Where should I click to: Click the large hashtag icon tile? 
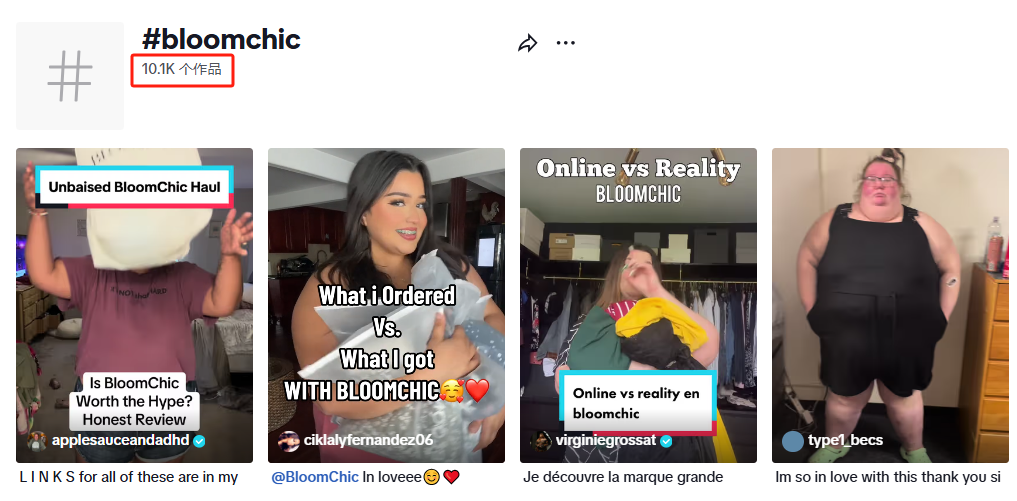click(x=70, y=76)
